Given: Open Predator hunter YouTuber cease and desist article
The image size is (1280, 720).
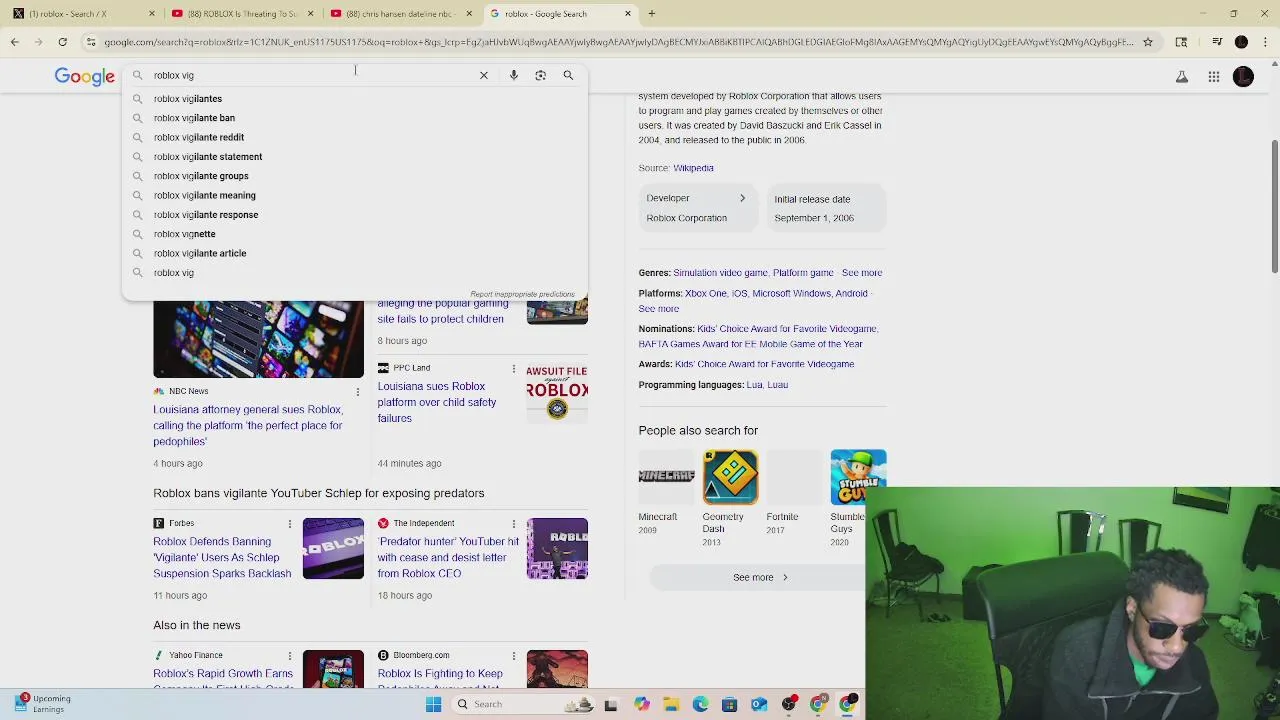Looking at the screenshot, I should (448, 557).
